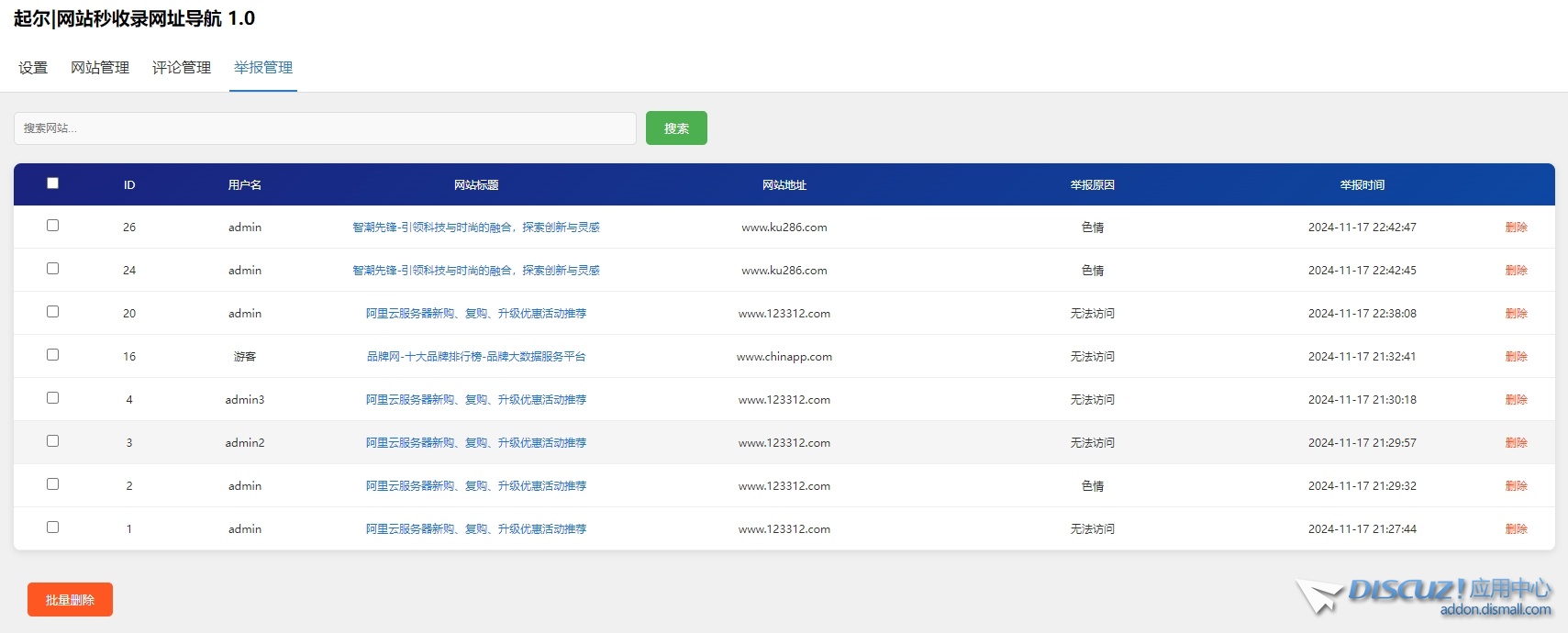Screen dimensions: 1568x633
Task: Delete the report by admin2
Action: [x=1516, y=443]
